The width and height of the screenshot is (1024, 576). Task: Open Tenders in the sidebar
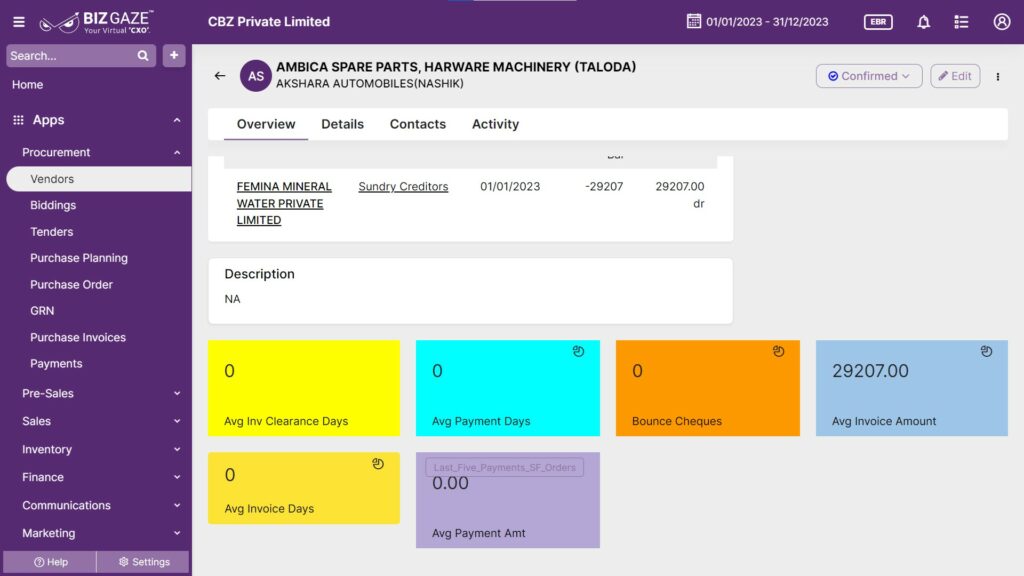coord(52,232)
